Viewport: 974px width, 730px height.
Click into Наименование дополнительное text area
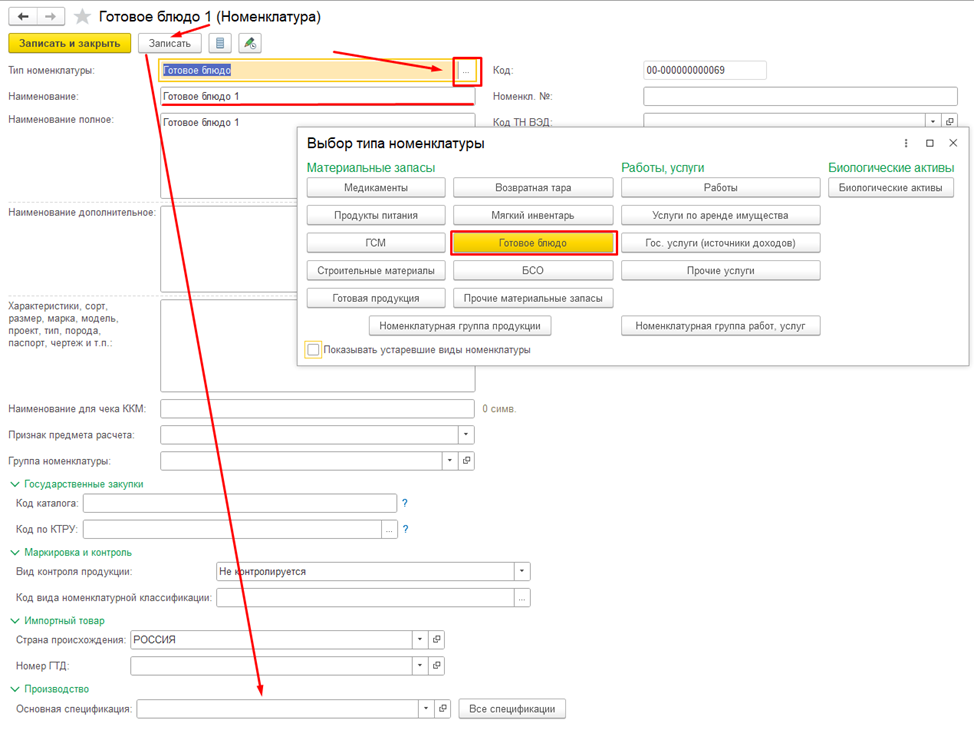(x=229, y=249)
